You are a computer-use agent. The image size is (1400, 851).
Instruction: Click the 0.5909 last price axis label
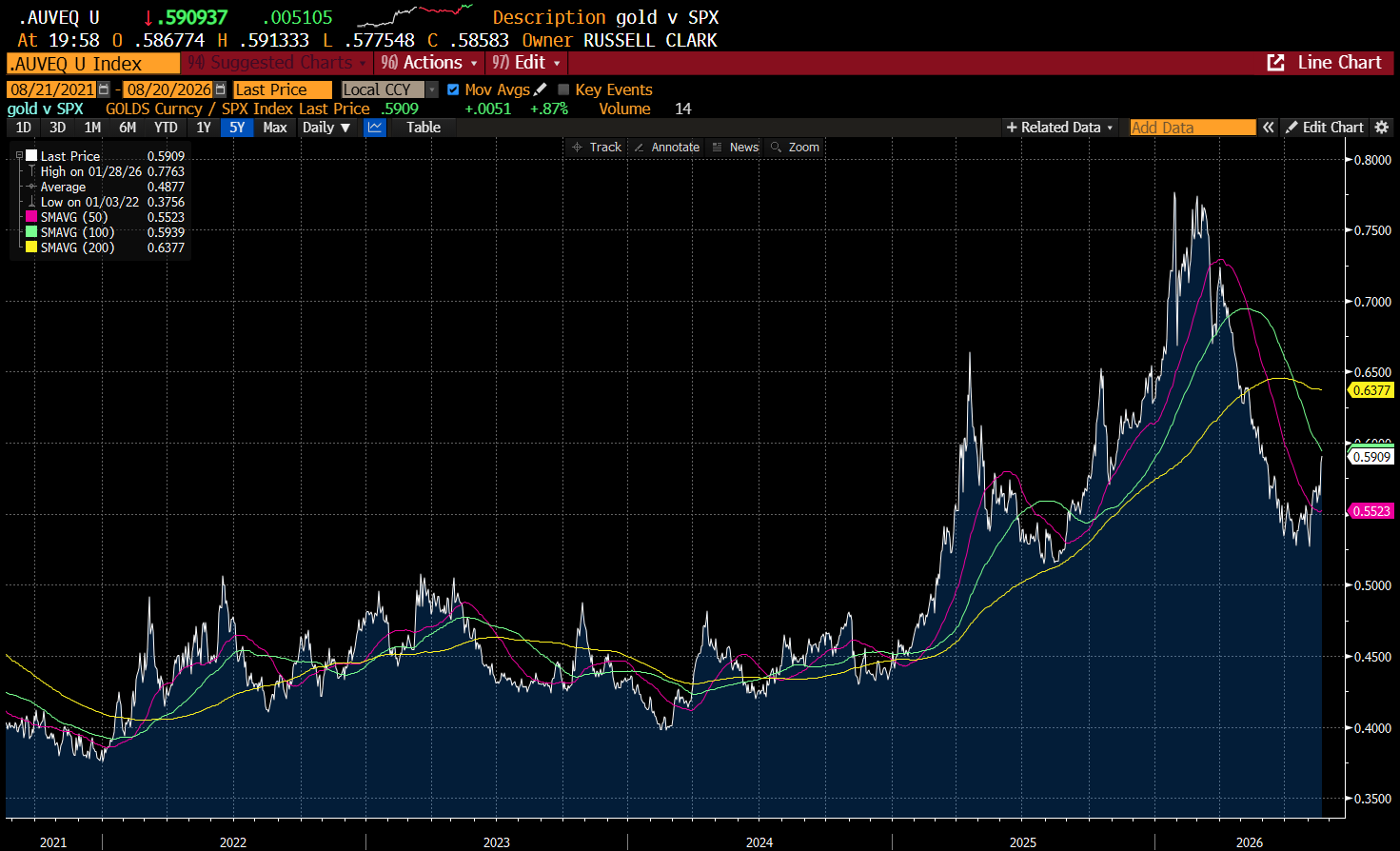(x=1371, y=457)
